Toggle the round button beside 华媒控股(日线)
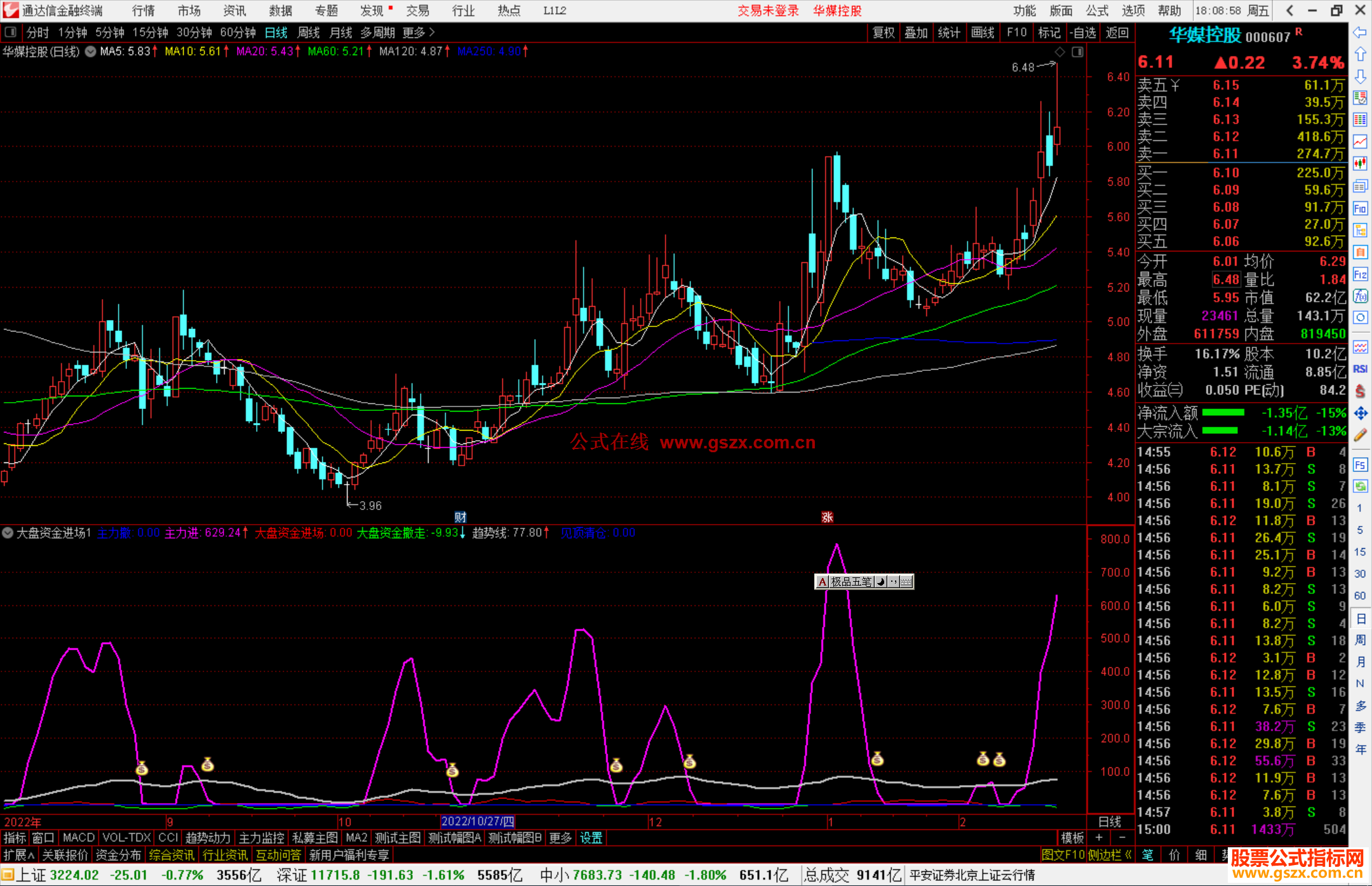 tap(91, 51)
